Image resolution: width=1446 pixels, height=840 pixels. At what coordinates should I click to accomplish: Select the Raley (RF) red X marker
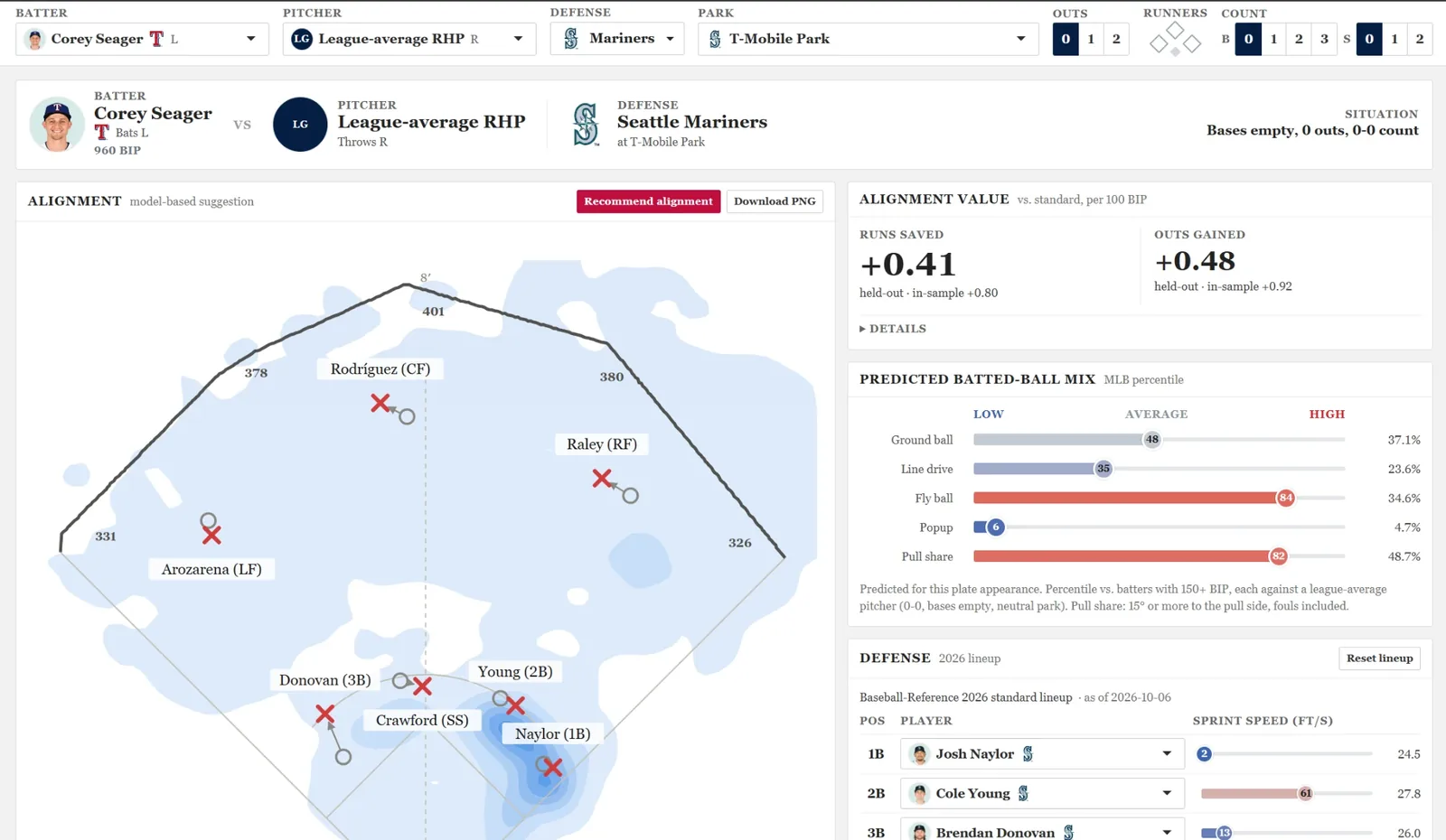coord(602,479)
